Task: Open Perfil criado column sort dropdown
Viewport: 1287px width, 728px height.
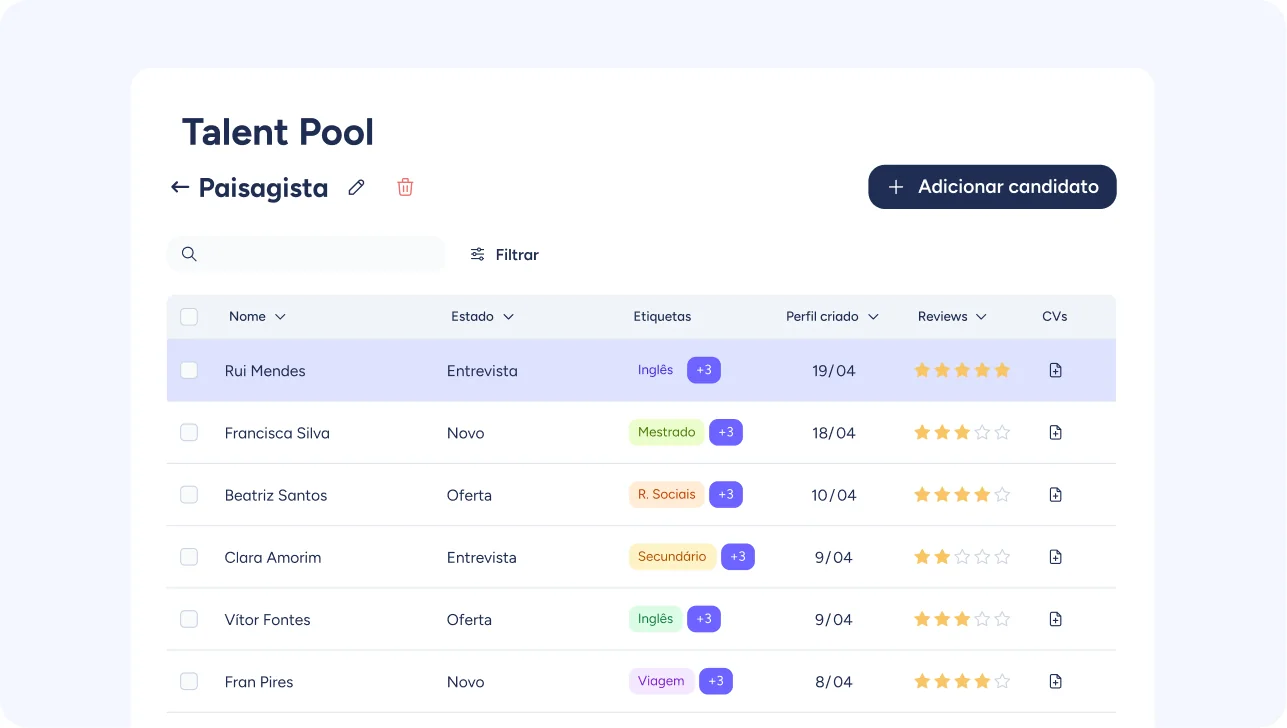Action: click(873, 317)
